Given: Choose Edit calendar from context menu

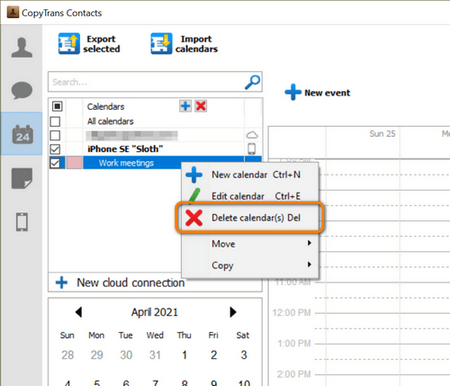Looking at the screenshot, I should click(250, 196).
